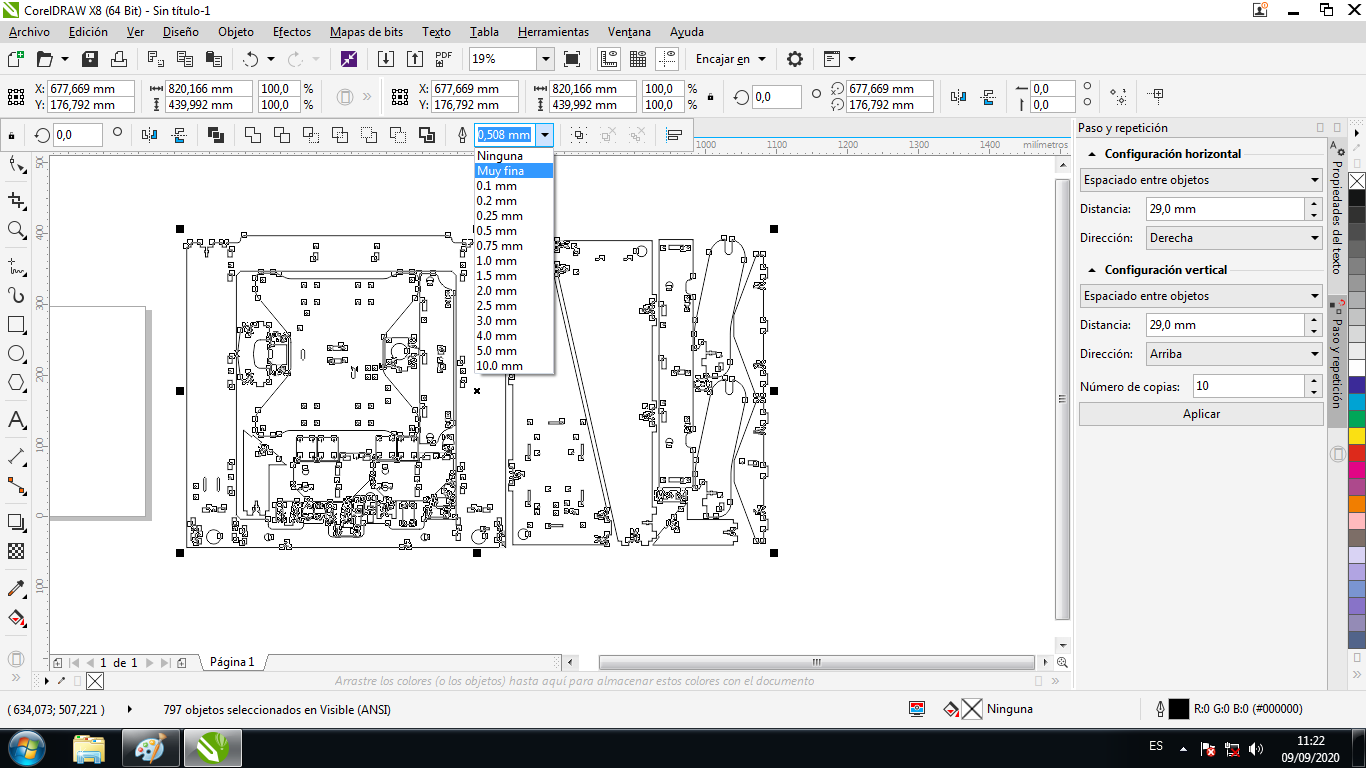Toggle the rulers display button

pyautogui.click(x=608, y=59)
